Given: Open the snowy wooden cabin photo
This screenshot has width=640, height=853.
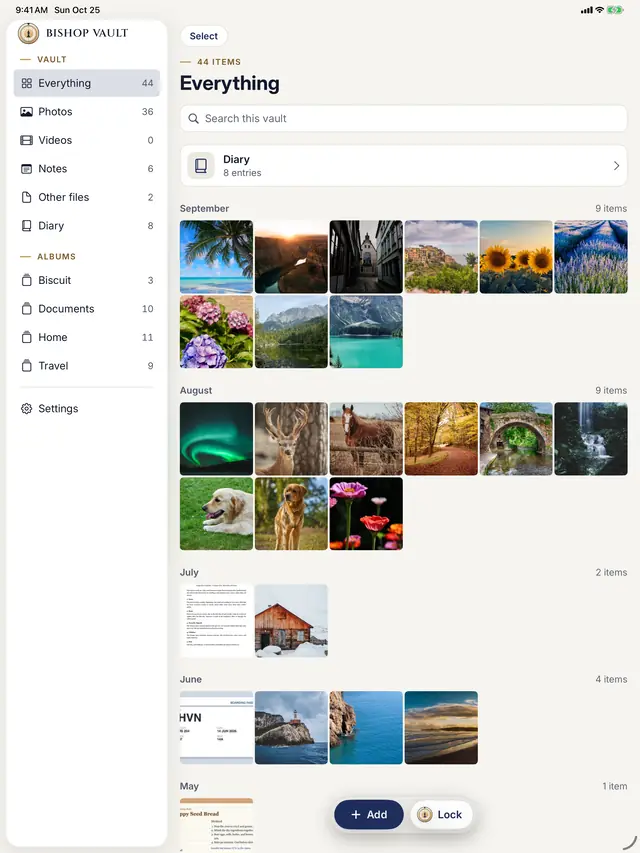Looking at the screenshot, I should (291, 621).
